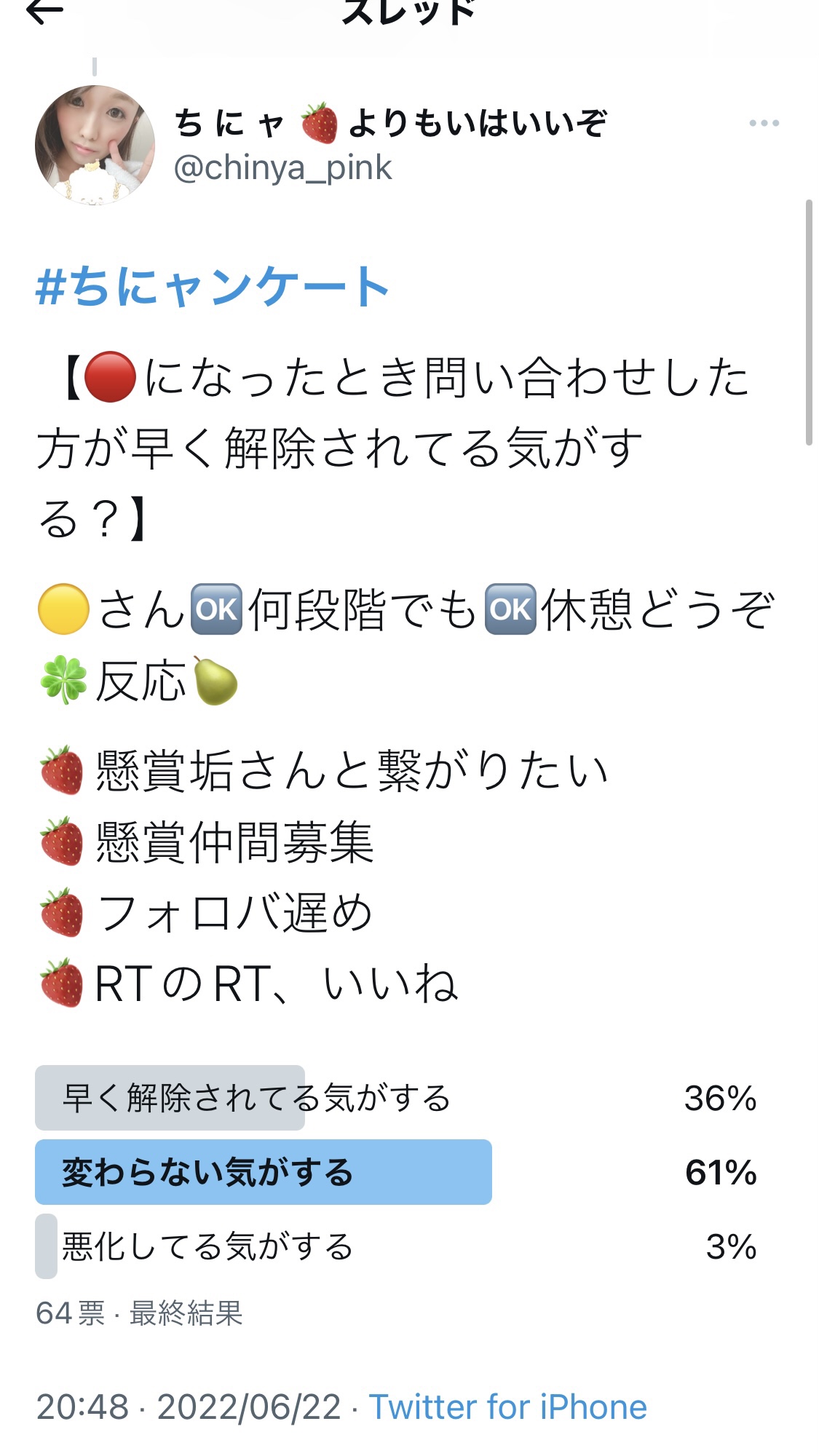Image resolution: width=819 pixels, height=1456 pixels.
Task: Click the Twitter for iPhone link
Action: pyautogui.click(x=507, y=1406)
